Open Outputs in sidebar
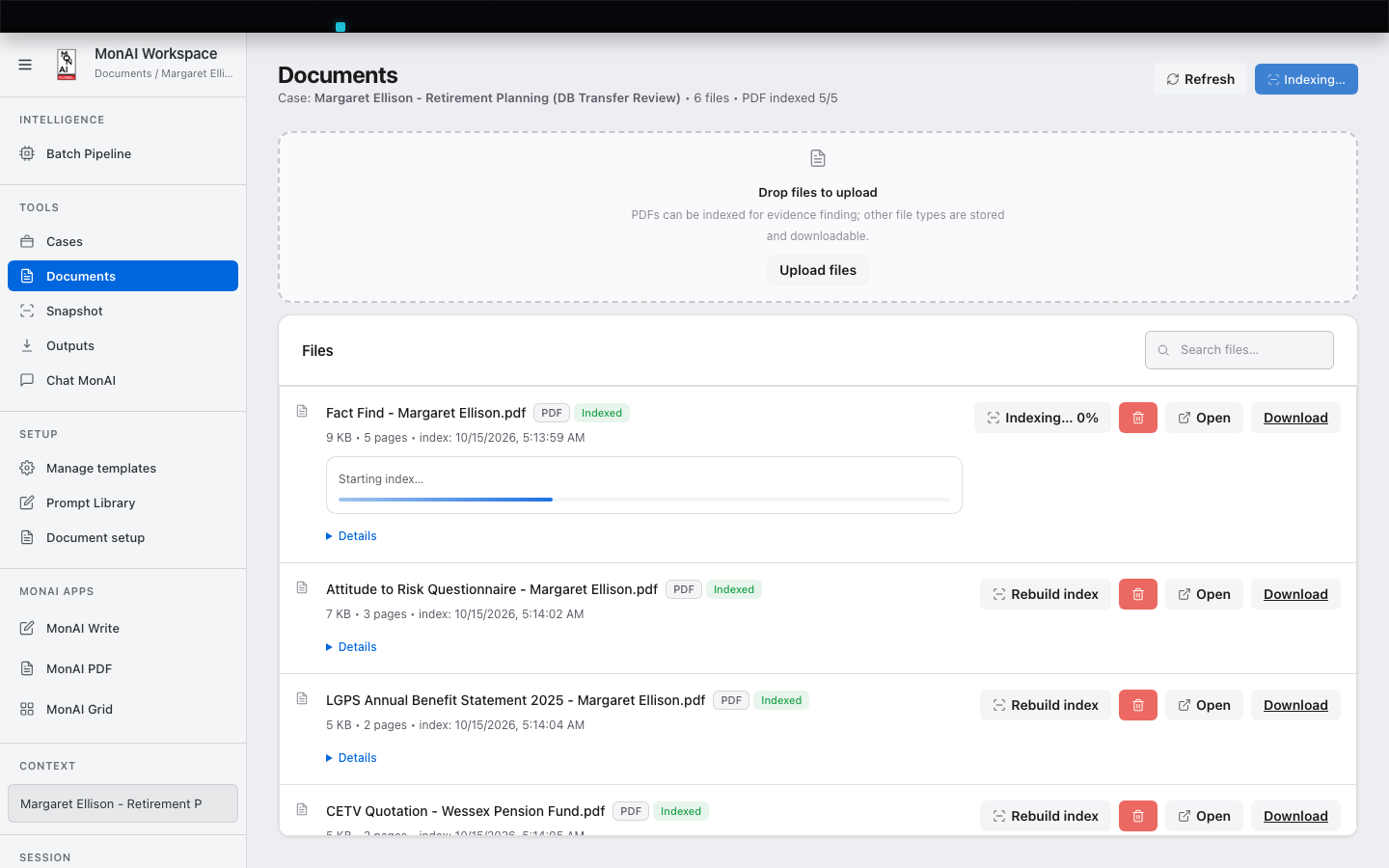 tap(123, 345)
